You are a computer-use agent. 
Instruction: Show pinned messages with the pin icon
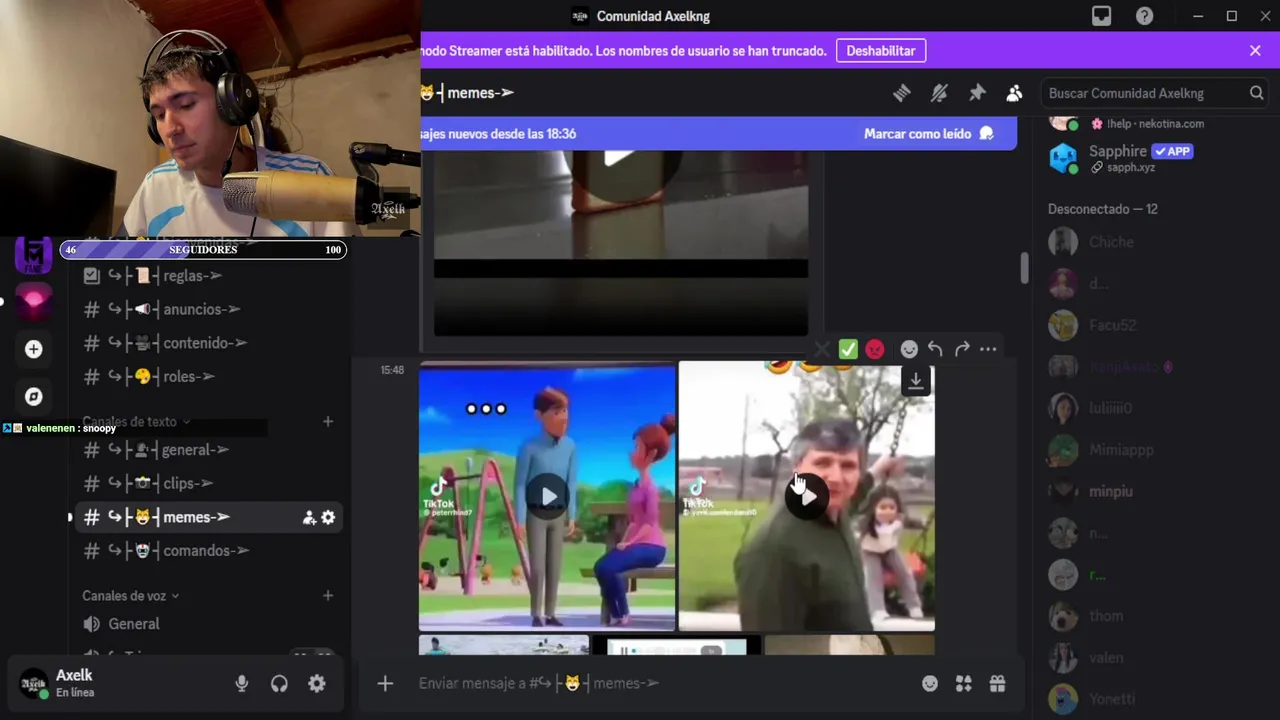[977, 93]
